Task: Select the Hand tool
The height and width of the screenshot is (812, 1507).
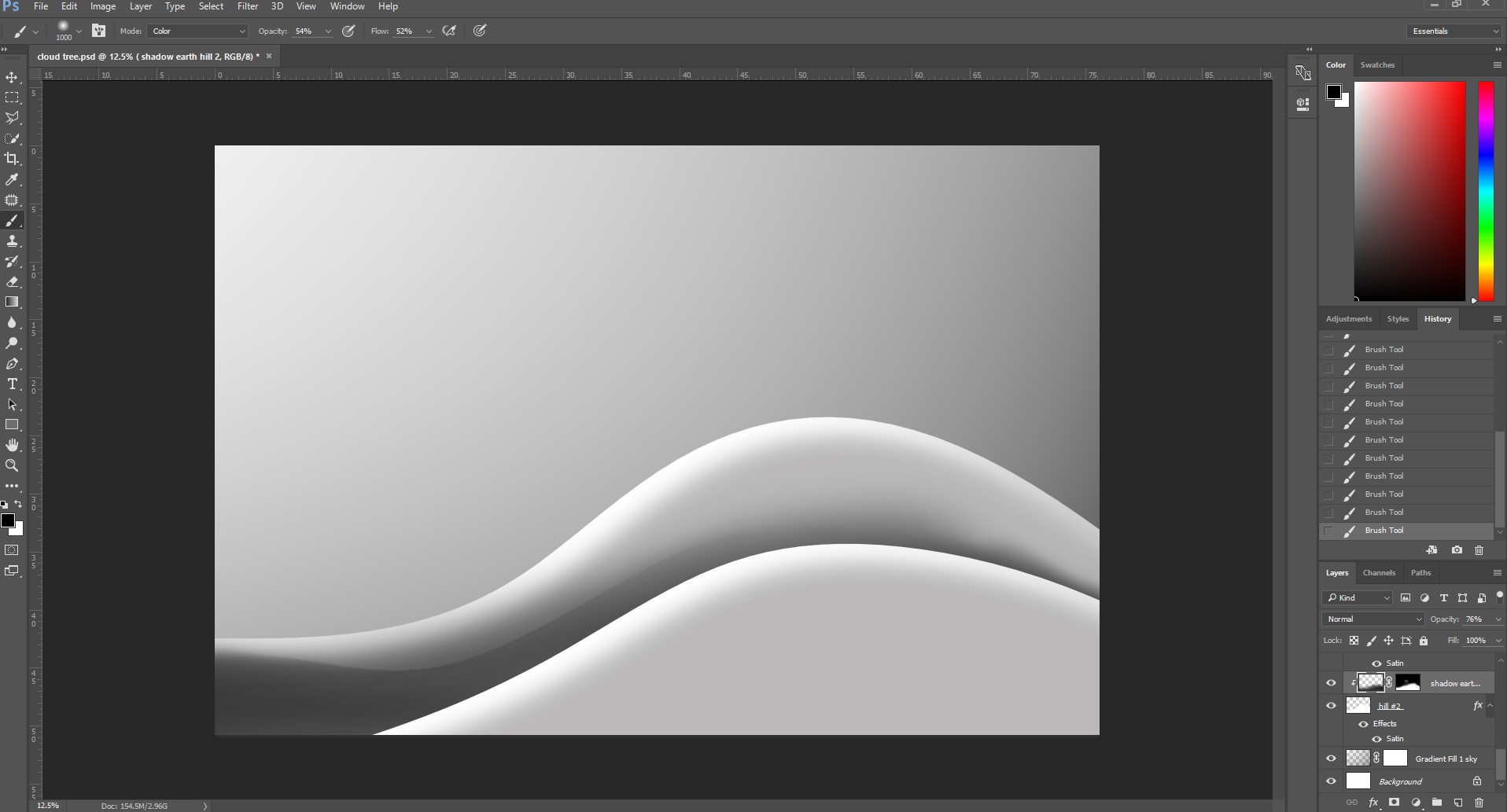Action: point(12,445)
